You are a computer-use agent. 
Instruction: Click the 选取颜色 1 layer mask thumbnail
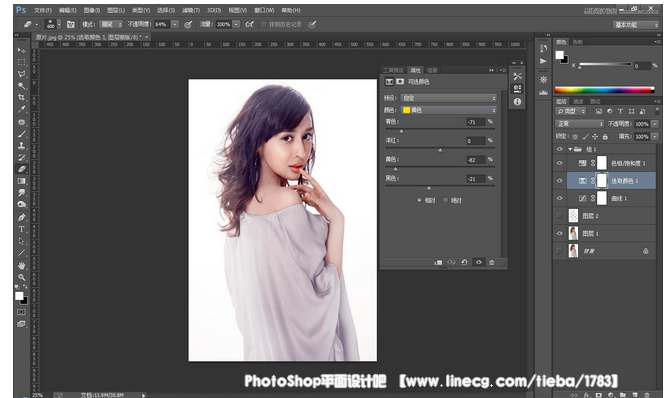(601, 181)
